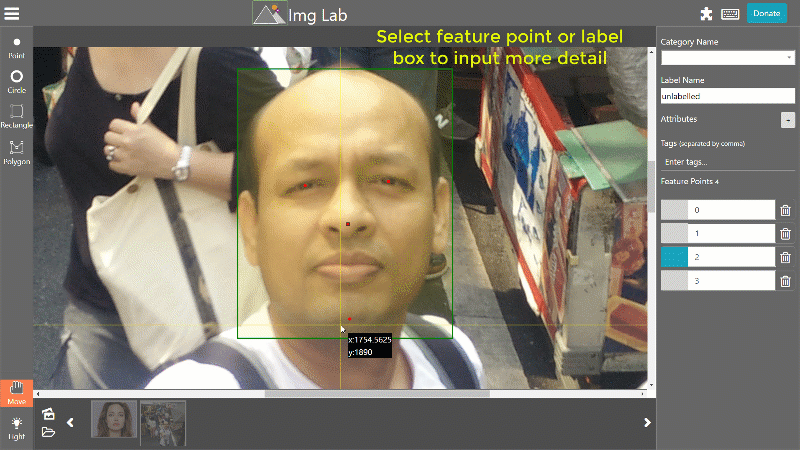Select the Polygon tool
This screenshot has width=800, height=450.
[16, 153]
